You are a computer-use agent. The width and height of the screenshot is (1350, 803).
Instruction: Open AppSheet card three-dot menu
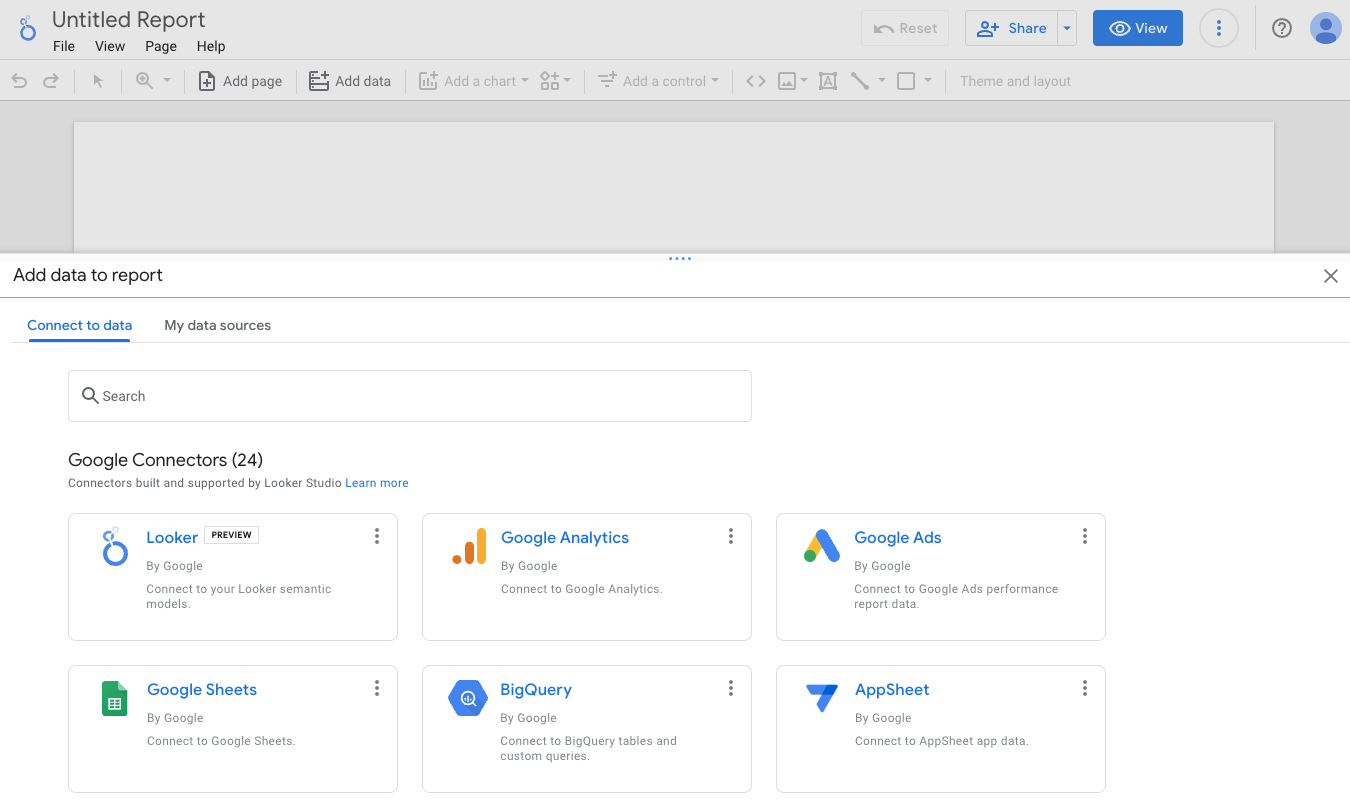click(x=1085, y=688)
